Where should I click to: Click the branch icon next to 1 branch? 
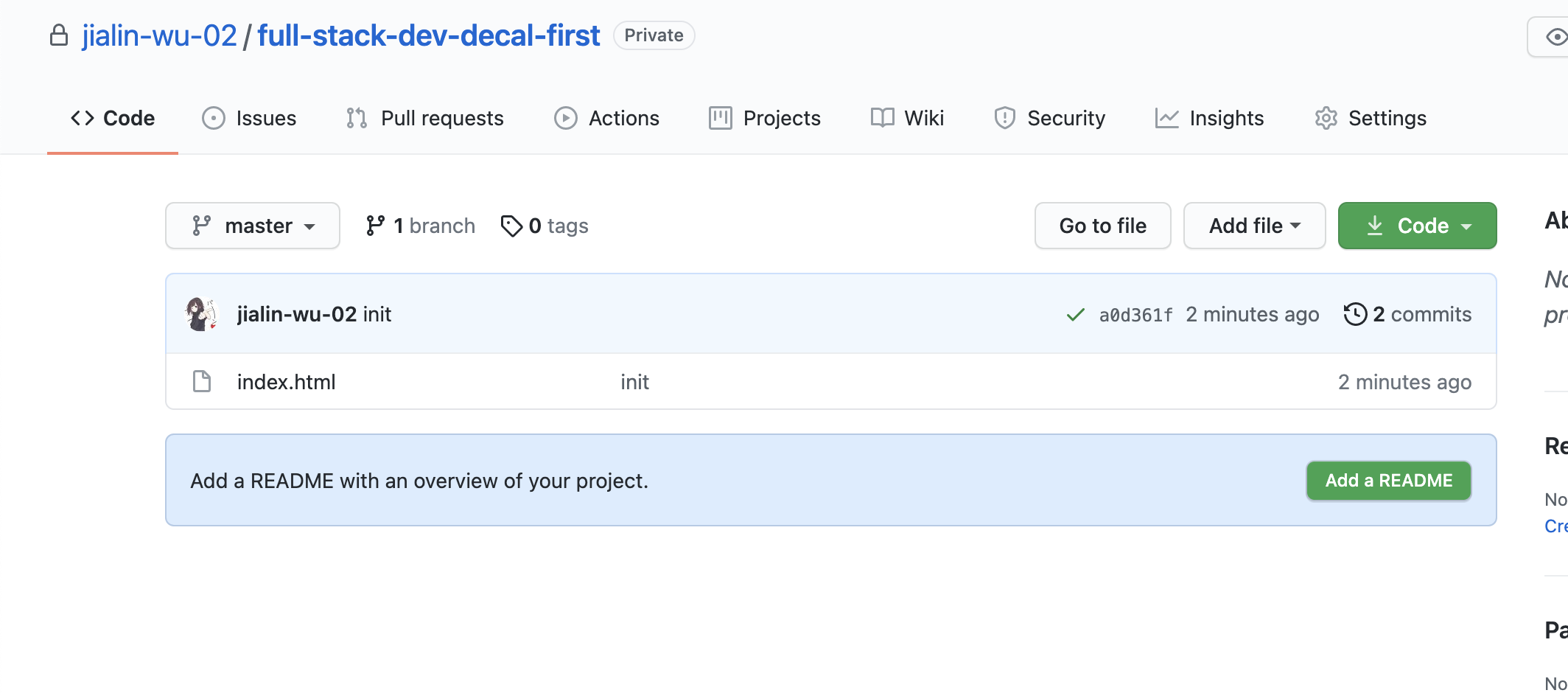pyautogui.click(x=375, y=226)
